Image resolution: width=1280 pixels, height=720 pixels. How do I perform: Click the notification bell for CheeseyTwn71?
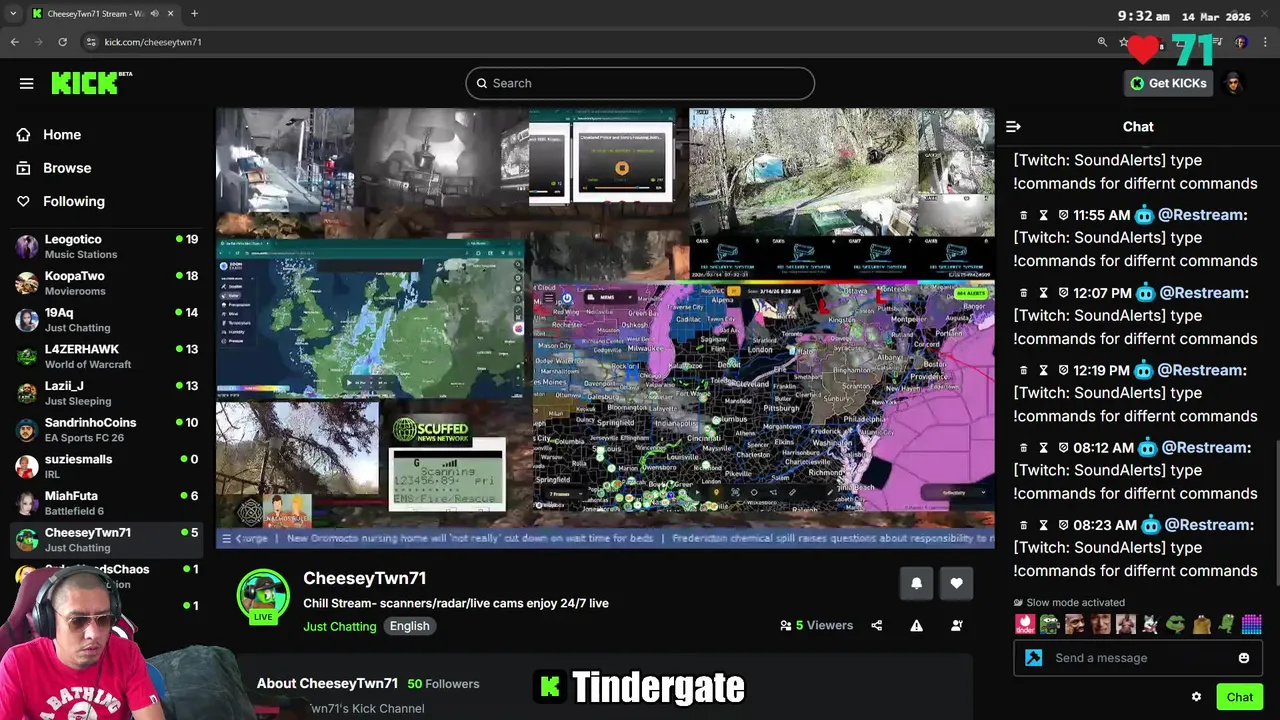pyautogui.click(x=916, y=583)
